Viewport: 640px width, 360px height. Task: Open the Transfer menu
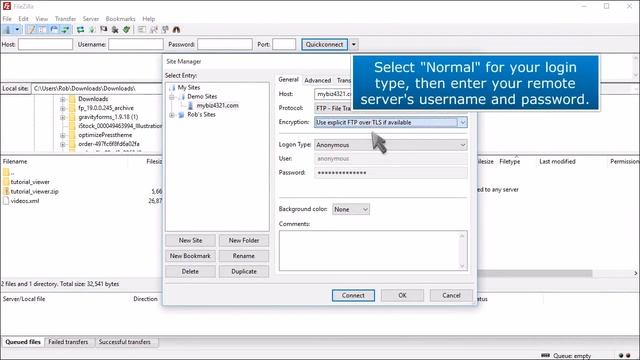pyautogui.click(x=65, y=19)
